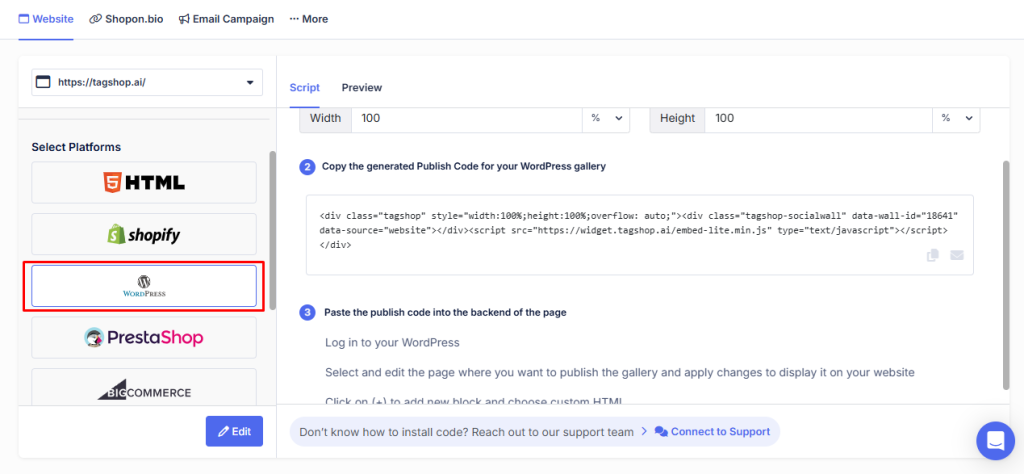Open the Height unit dropdown

tap(956, 118)
